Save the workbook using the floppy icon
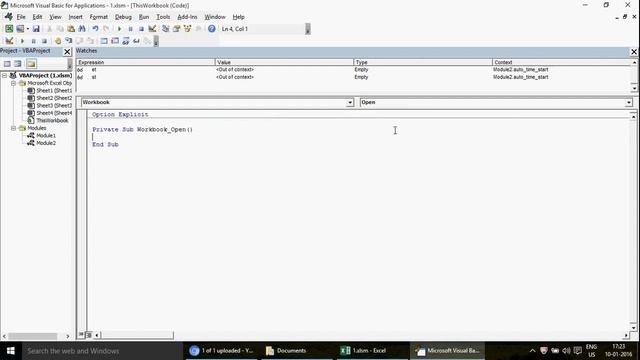This screenshot has height=360, width=640. tap(36, 29)
